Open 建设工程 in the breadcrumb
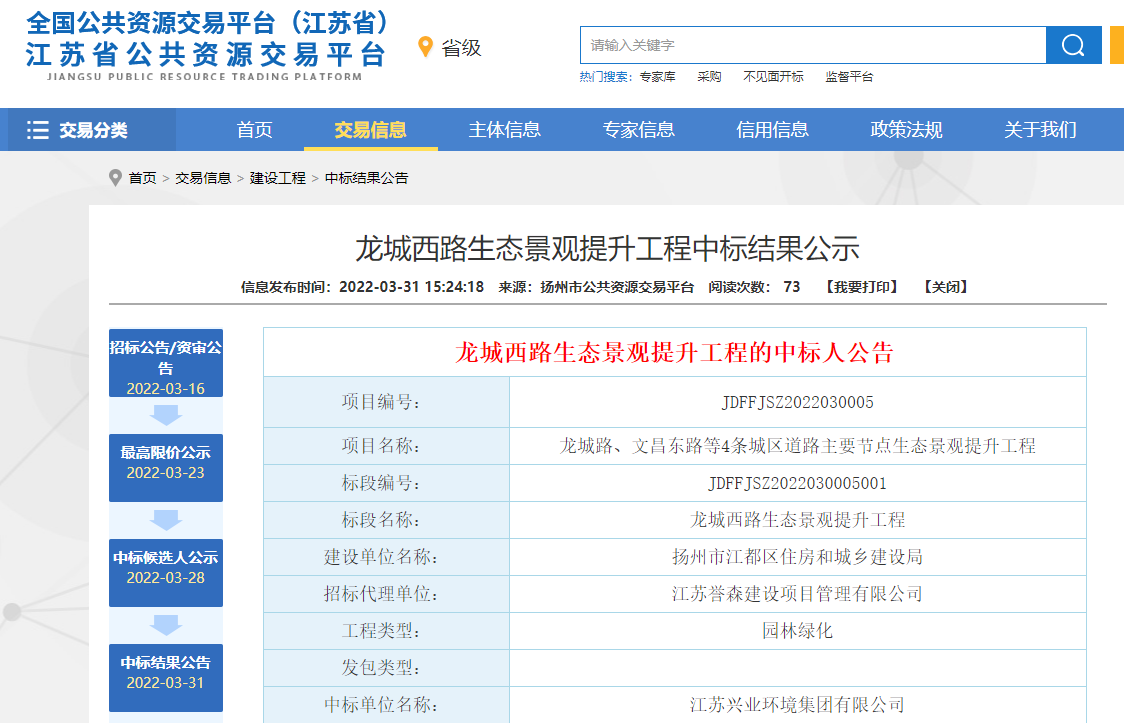1124x723 pixels. coord(278,178)
